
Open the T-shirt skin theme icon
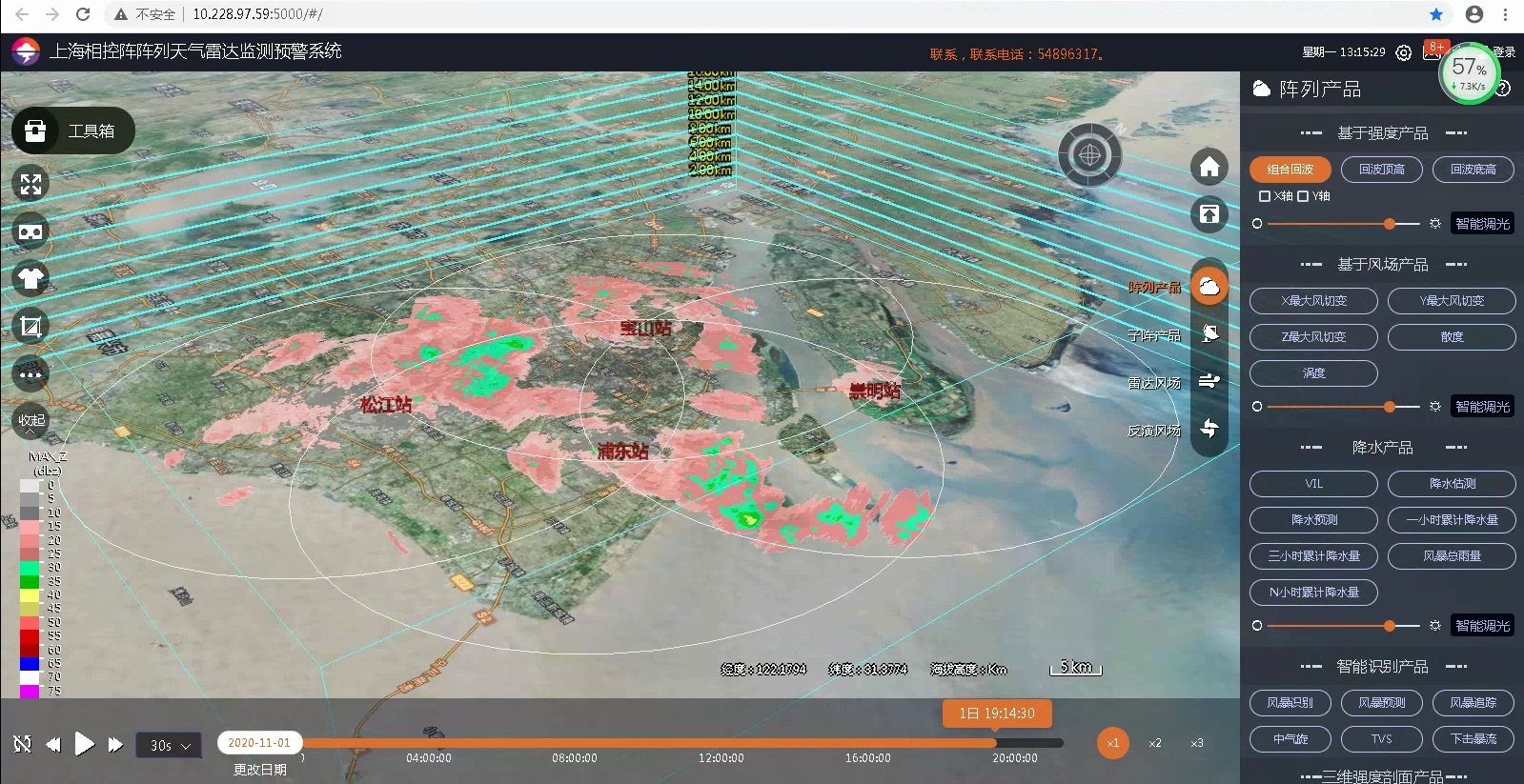click(30, 278)
